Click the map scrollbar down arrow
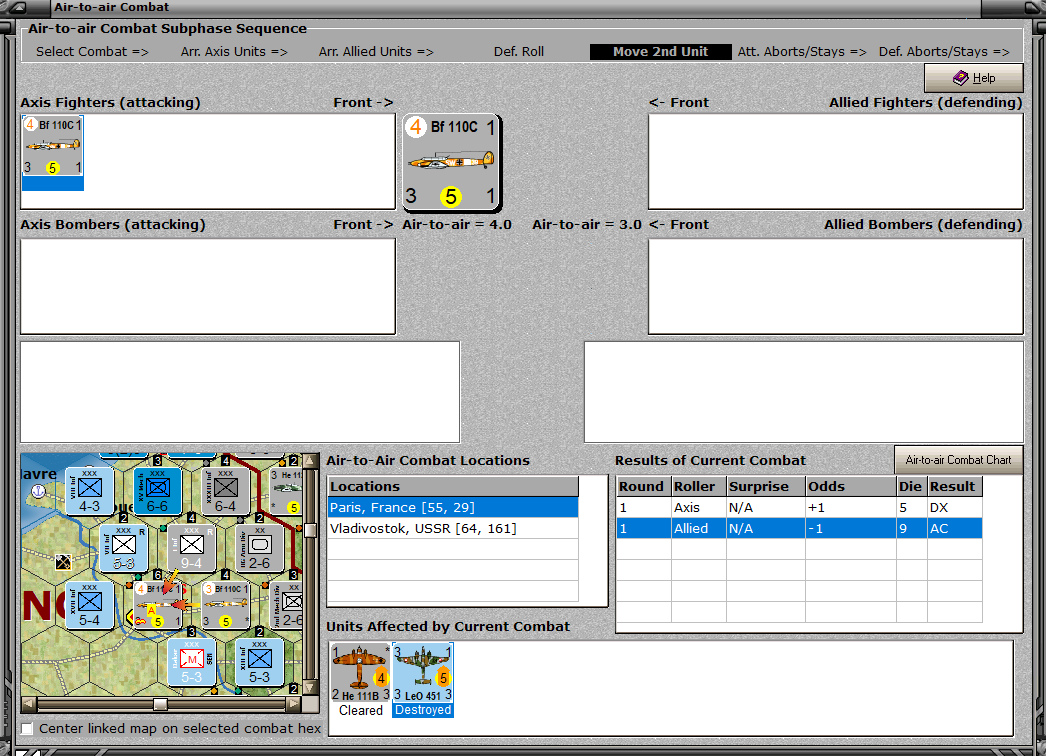 pyautogui.click(x=310, y=688)
